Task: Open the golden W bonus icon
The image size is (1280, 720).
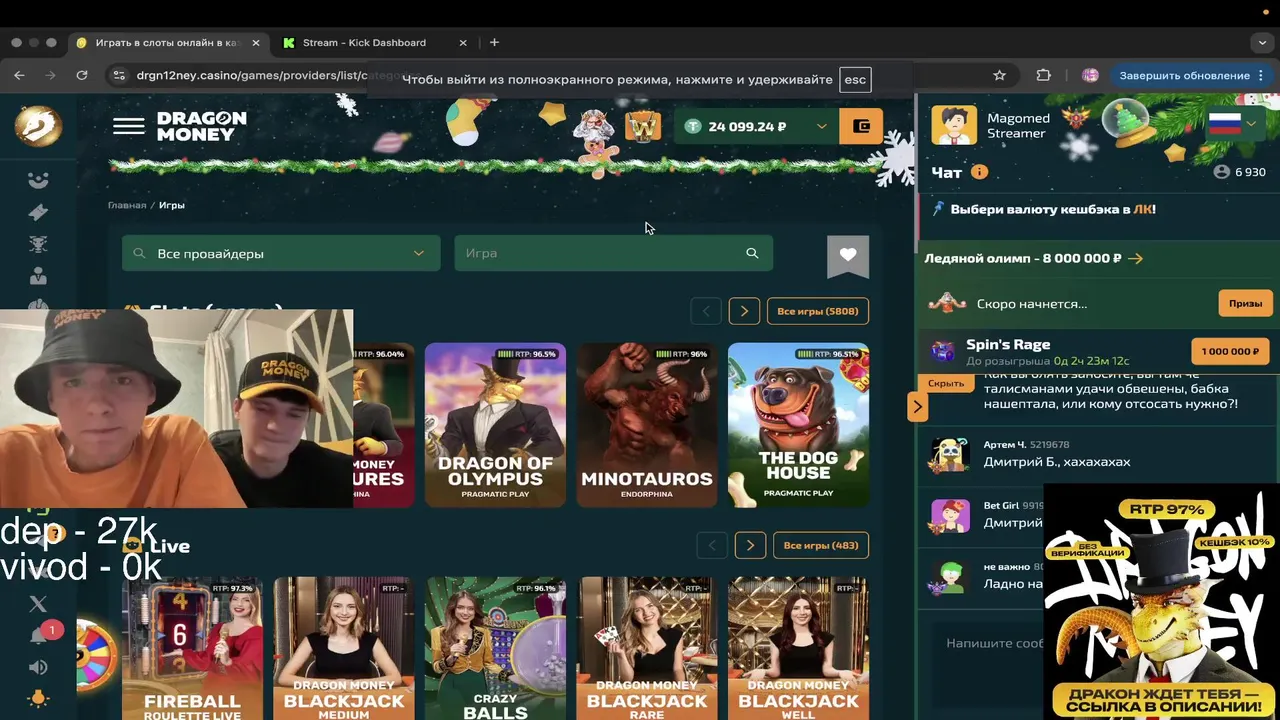Action: tap(643, 126)
